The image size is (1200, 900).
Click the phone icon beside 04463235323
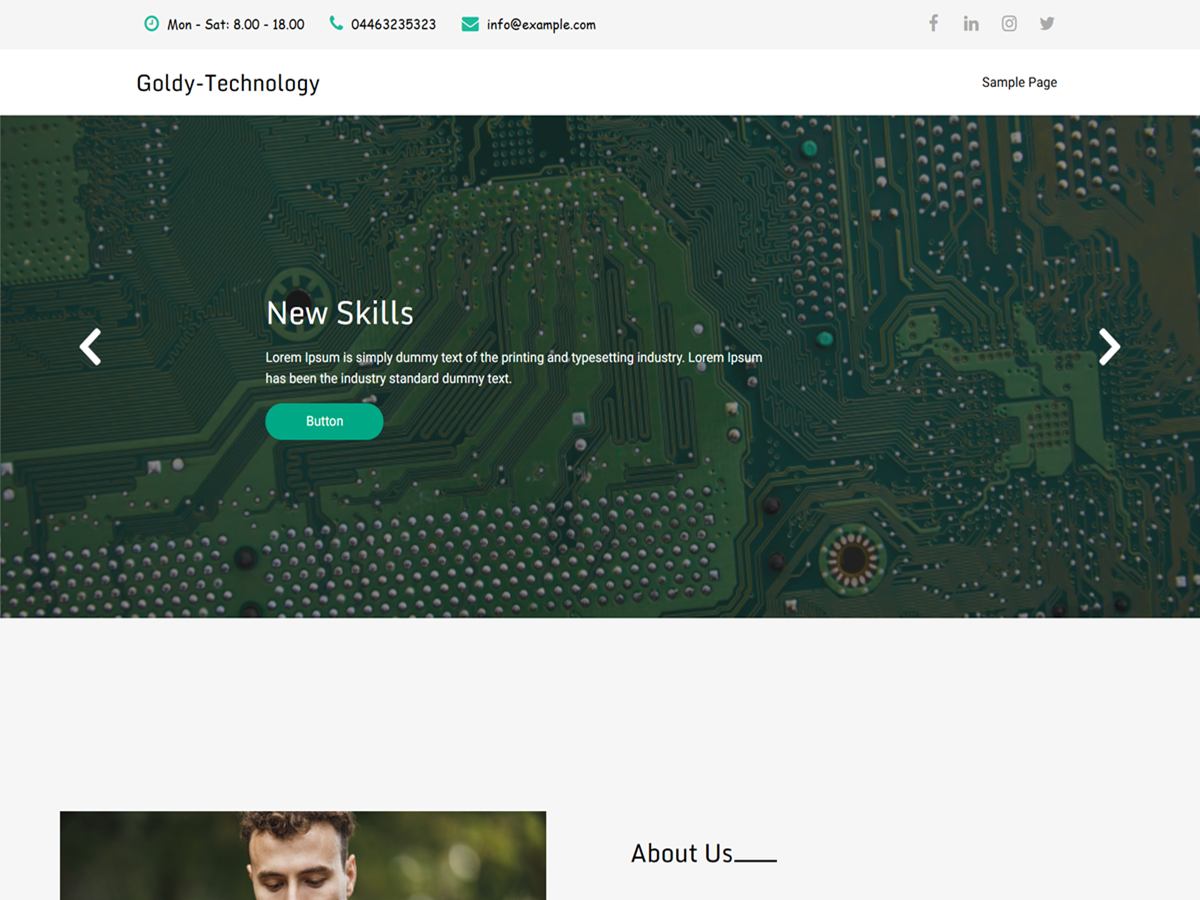pyautogui.click(x=337, y=23)
